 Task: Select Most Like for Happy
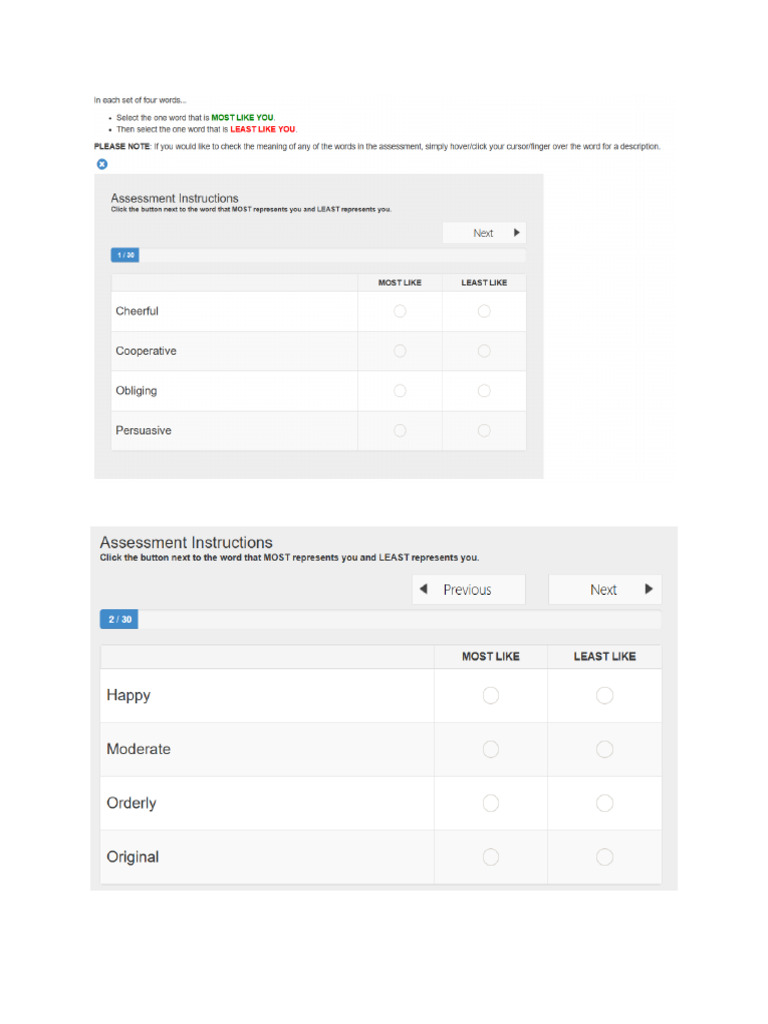[490, 696]
